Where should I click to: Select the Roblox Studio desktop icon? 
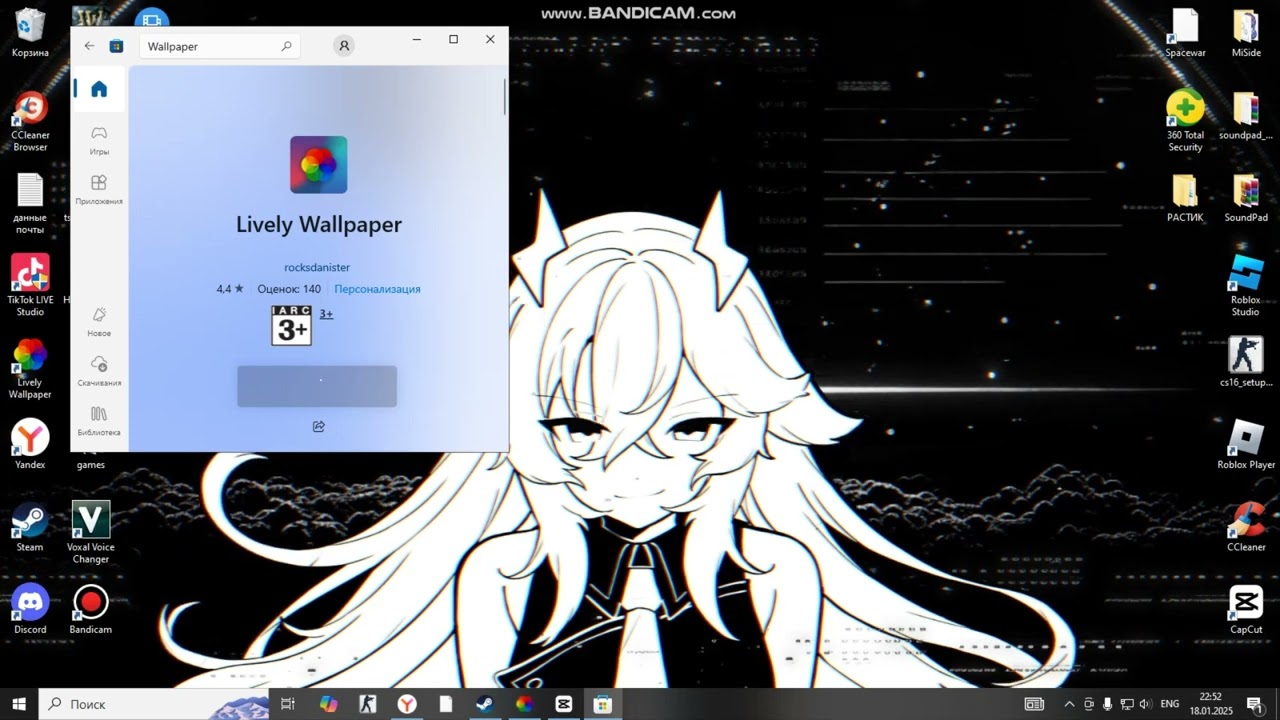[x=1246, y=286]
